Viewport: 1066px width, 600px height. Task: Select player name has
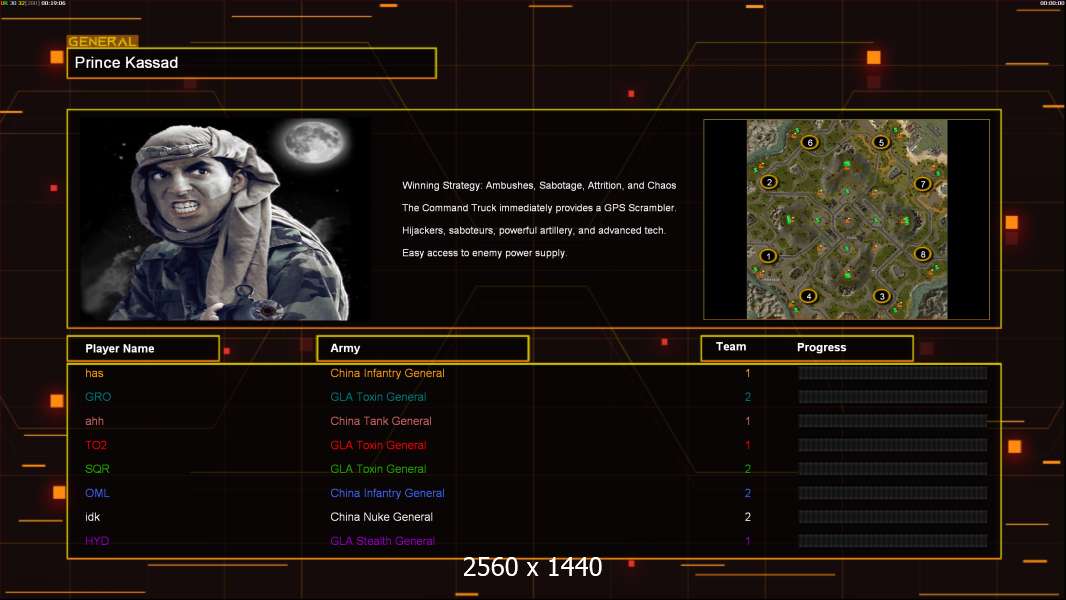tap(94, 373)
